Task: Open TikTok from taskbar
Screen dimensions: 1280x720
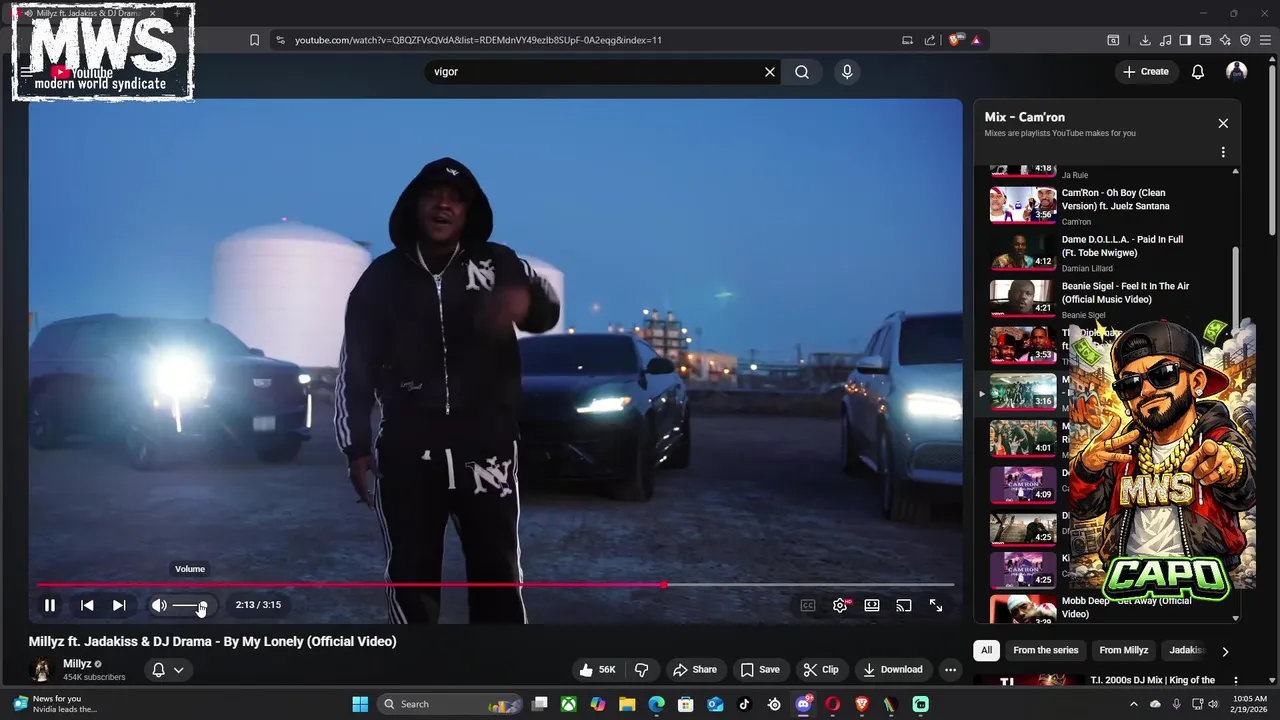Action: 744,704
